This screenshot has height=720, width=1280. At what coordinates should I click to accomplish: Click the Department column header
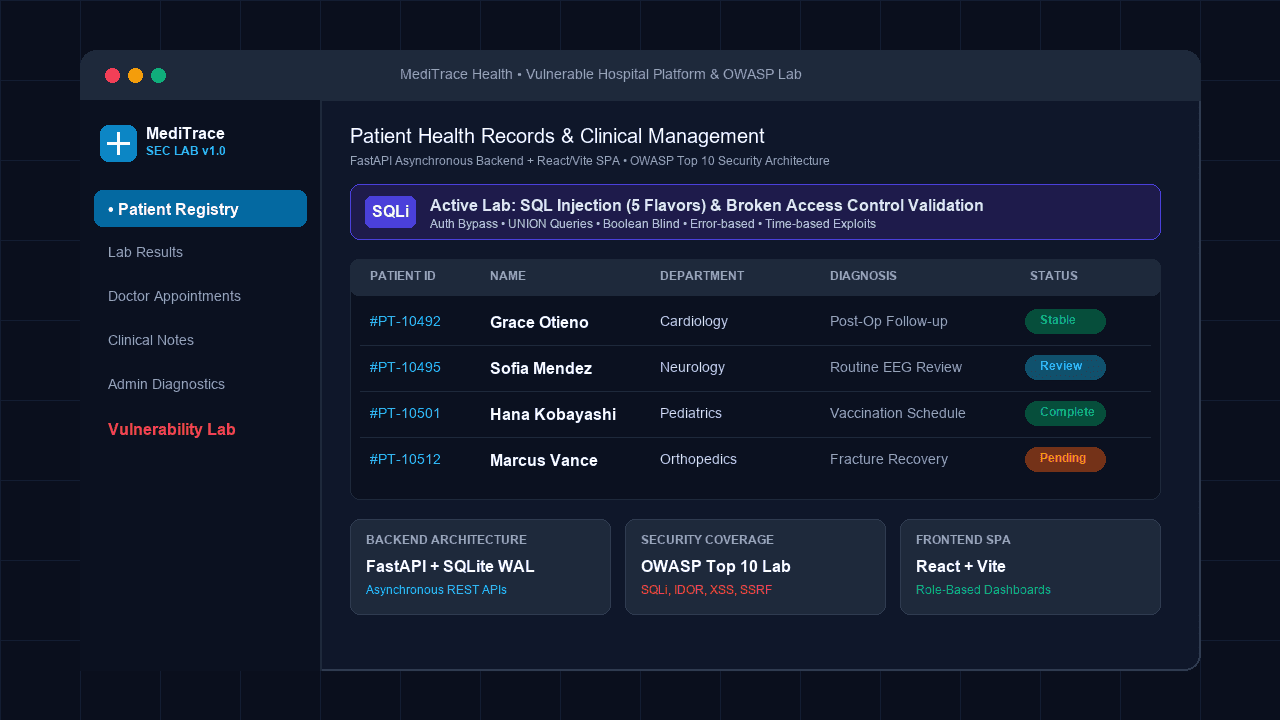point(702,276)
